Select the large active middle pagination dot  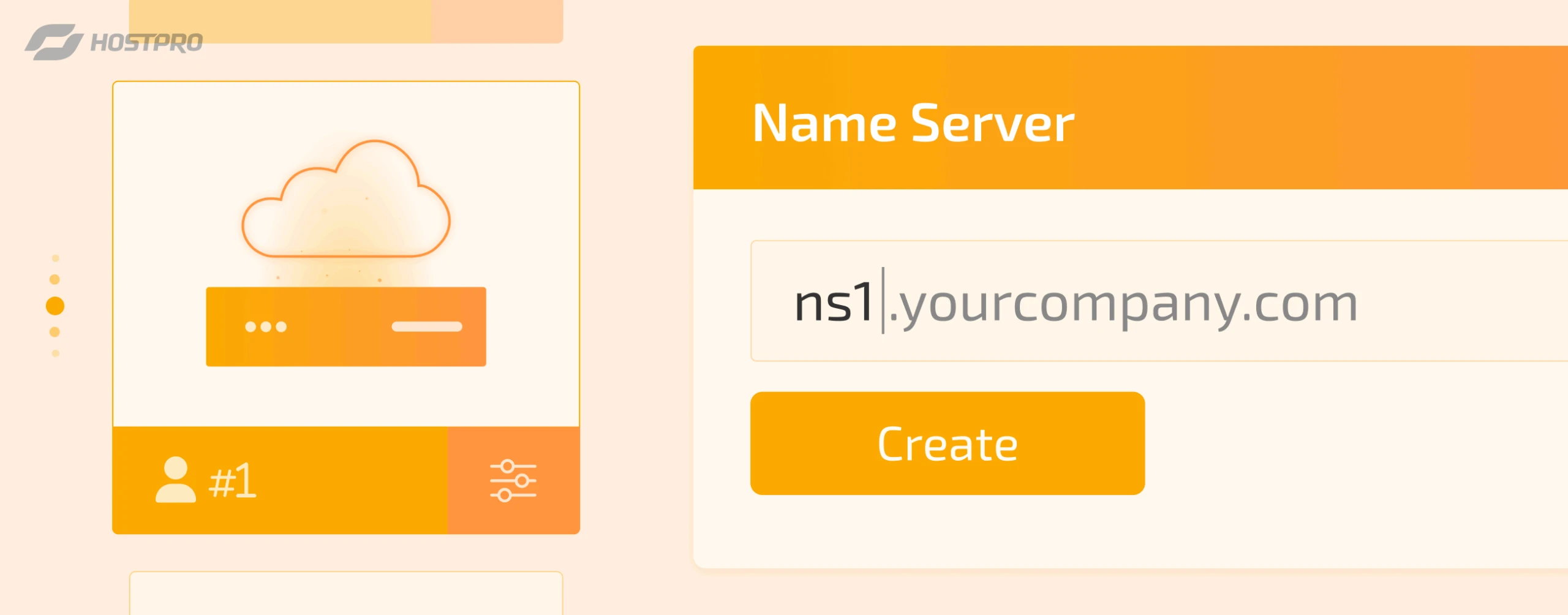(55, 306)
